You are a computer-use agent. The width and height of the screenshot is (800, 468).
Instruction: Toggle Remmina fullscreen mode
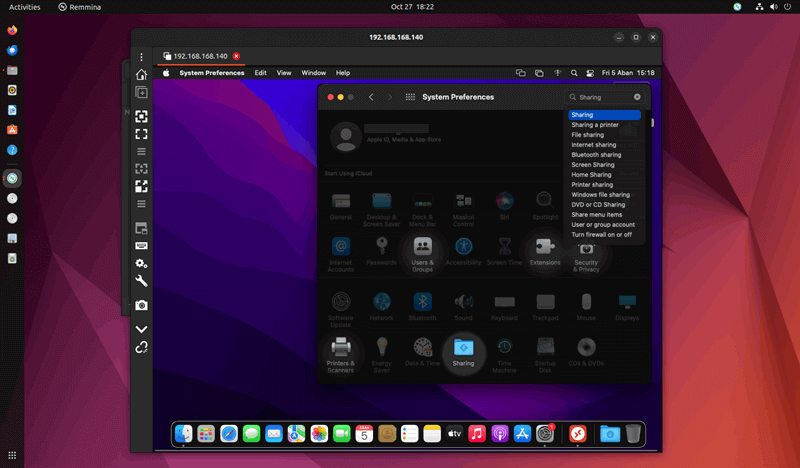click(x=142, y=134)
